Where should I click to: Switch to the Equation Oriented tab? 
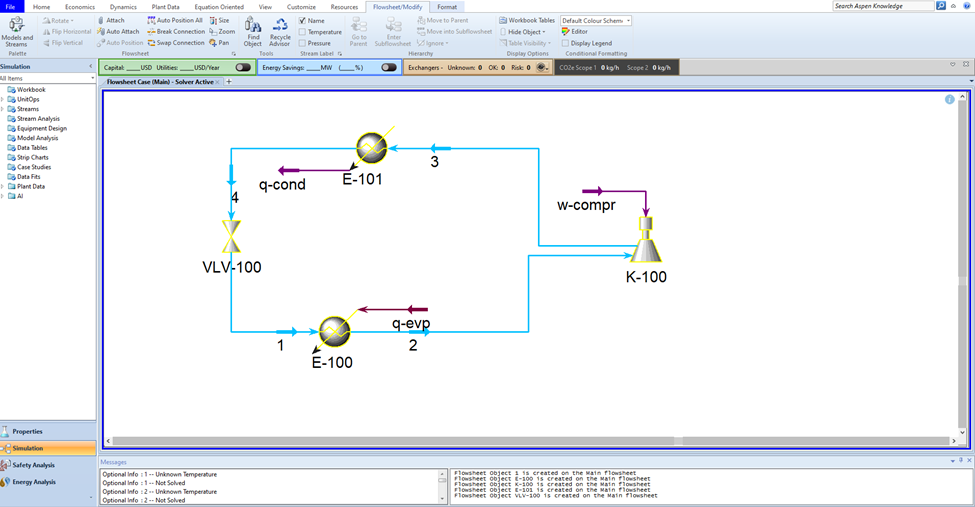click(219, 7)
